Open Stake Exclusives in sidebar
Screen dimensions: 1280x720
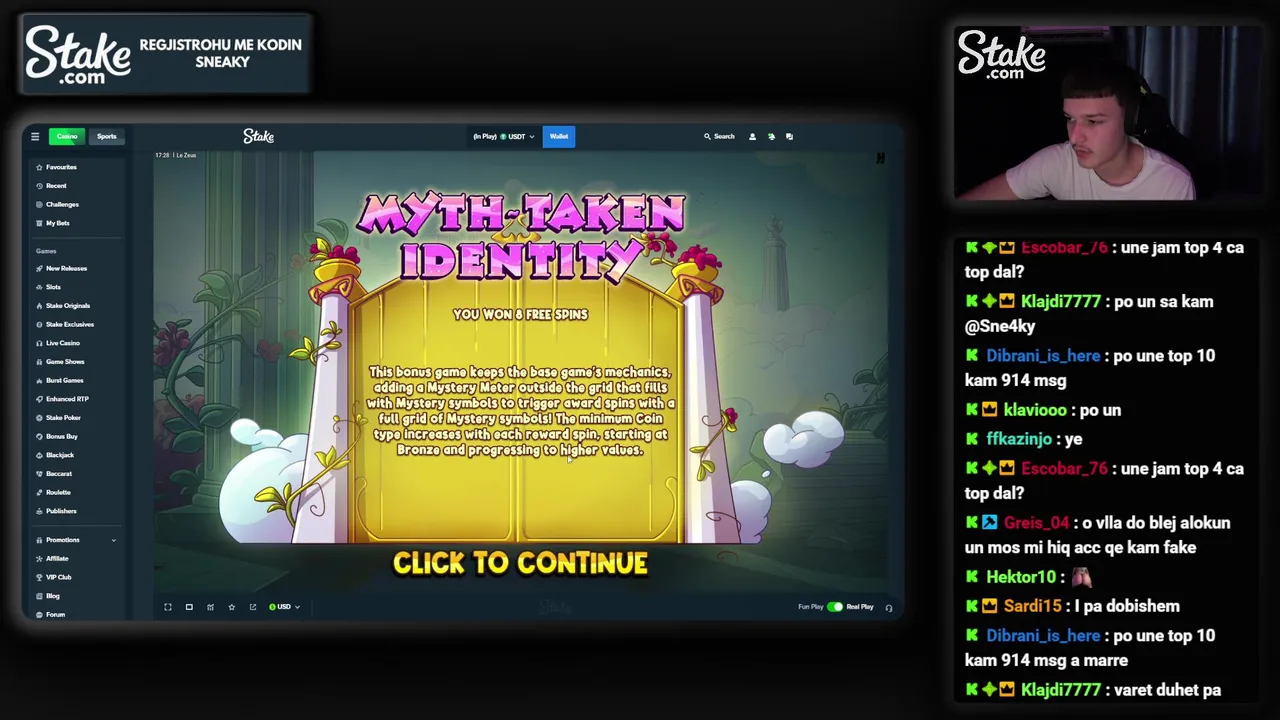coord(65,324)
